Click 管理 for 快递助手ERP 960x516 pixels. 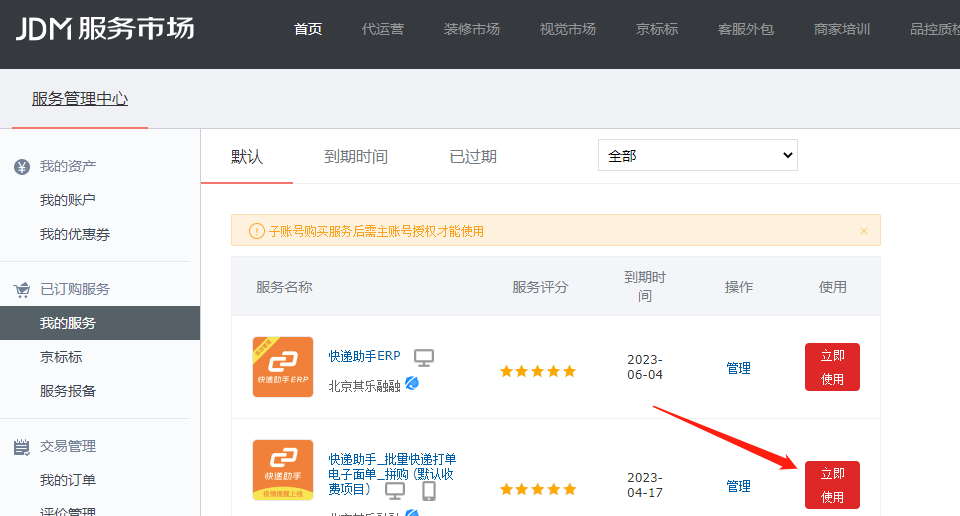[738, 368]
